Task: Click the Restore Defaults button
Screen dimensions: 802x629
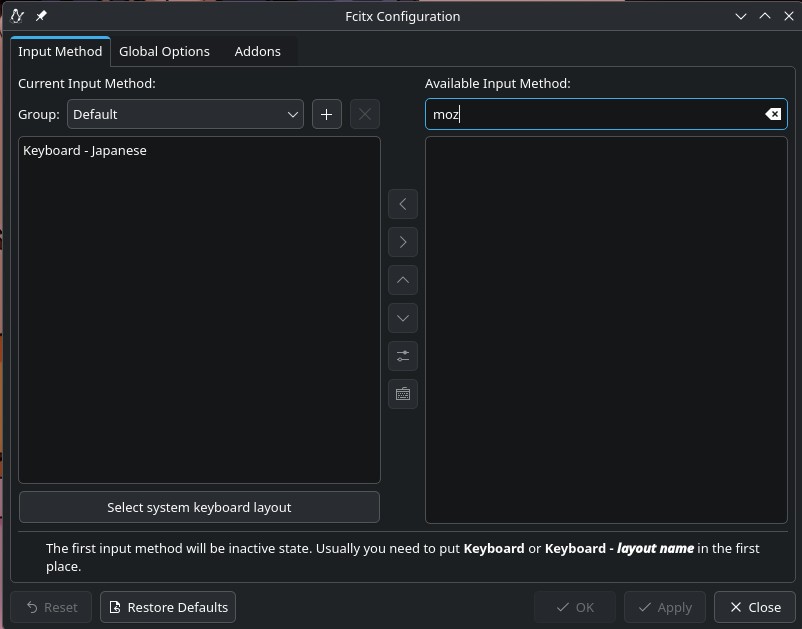Action: 168,607
